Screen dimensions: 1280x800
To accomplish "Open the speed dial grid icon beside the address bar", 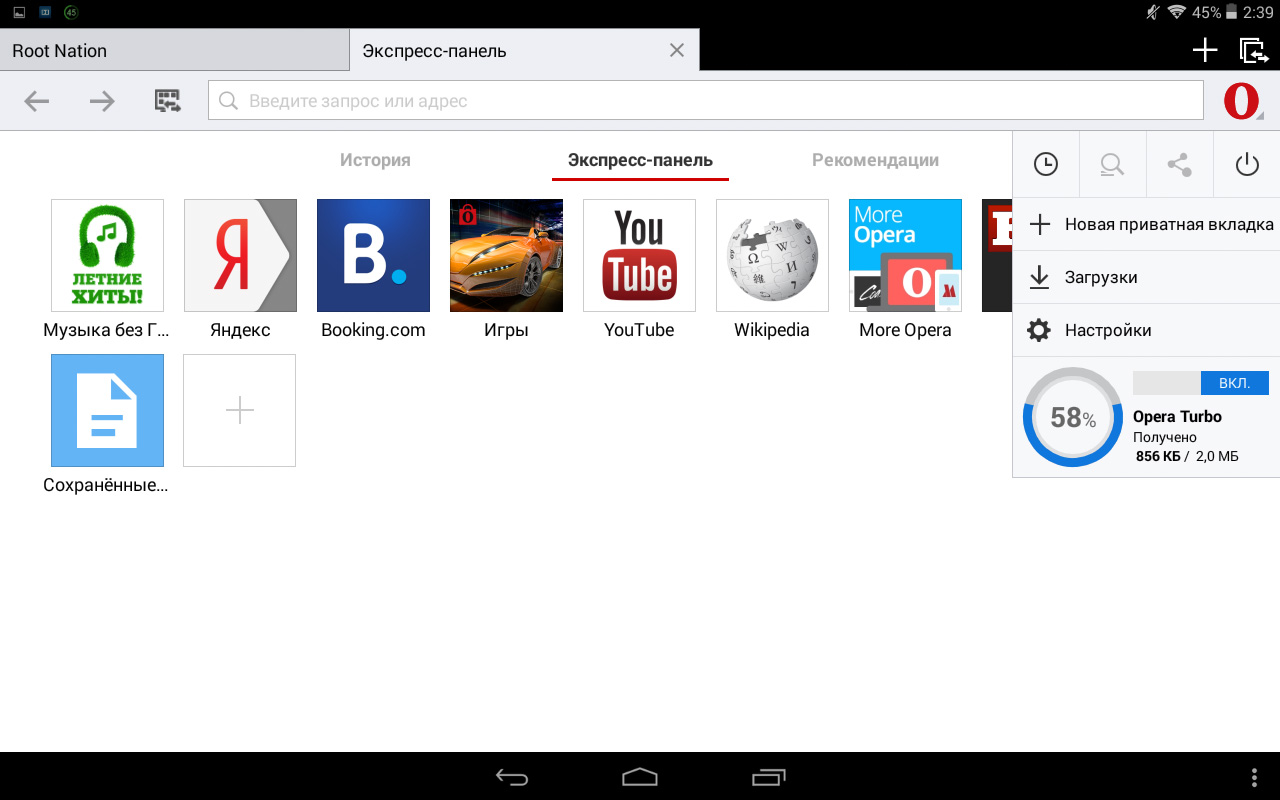I will point(168,100).
